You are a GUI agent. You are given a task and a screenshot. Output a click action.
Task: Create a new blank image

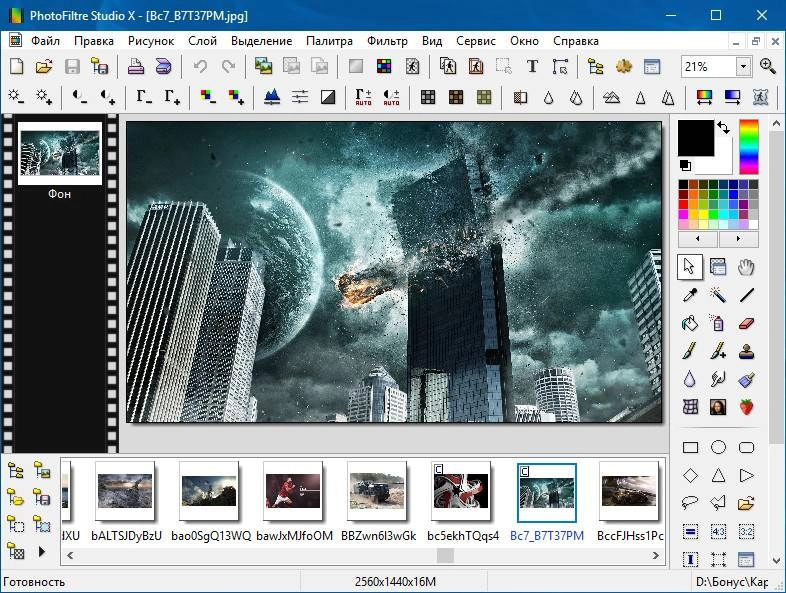pyautogui.click(x=17, y=66)
